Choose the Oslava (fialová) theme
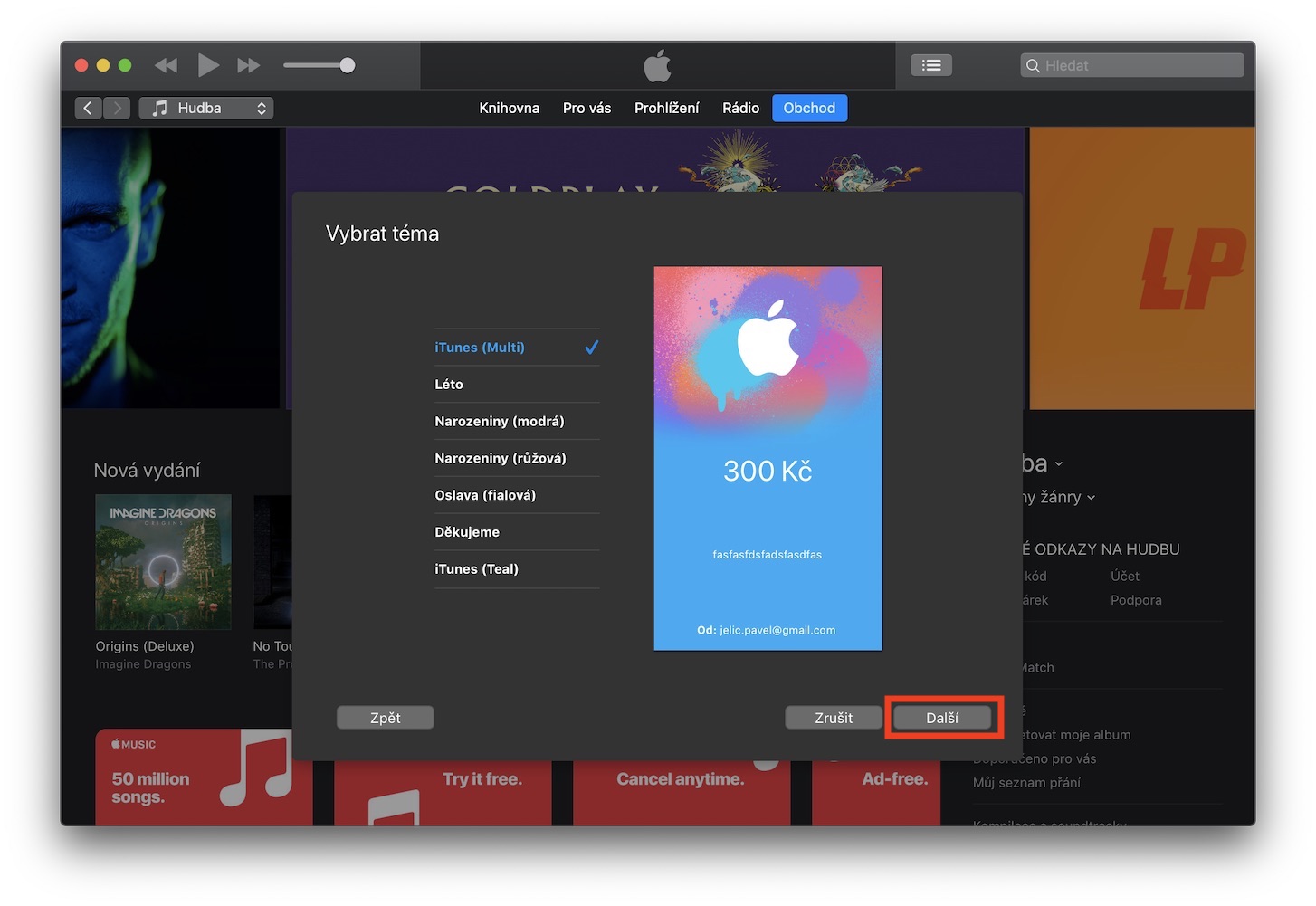 pyautogui.click(x=517, y=496)
